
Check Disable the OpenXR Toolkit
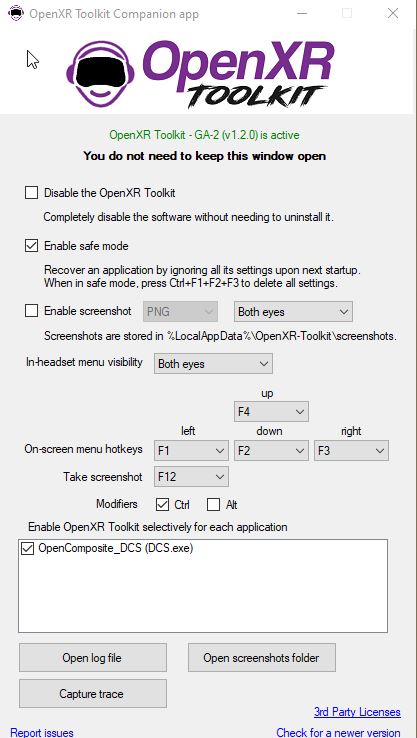(x=32, y=193)
